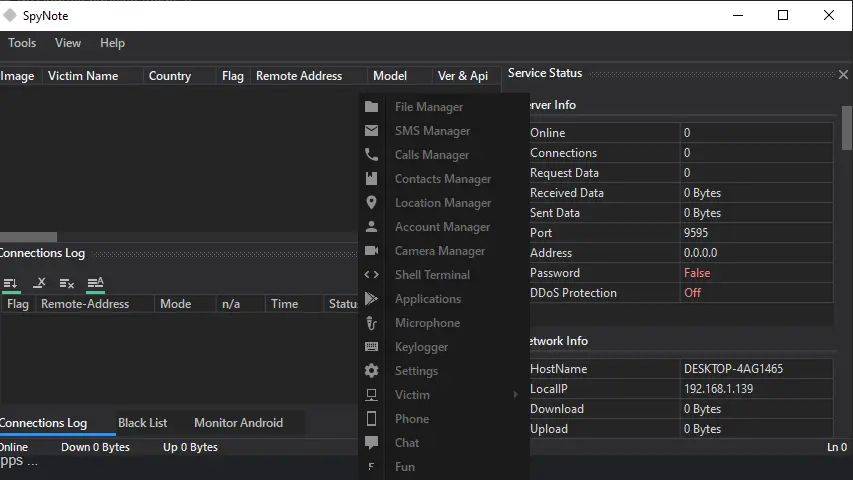Click the Settings gear icon in the menu
Image resolution: width=853 pixels, height=480 pixels.
pyautogui.click(x=371, y=371)
